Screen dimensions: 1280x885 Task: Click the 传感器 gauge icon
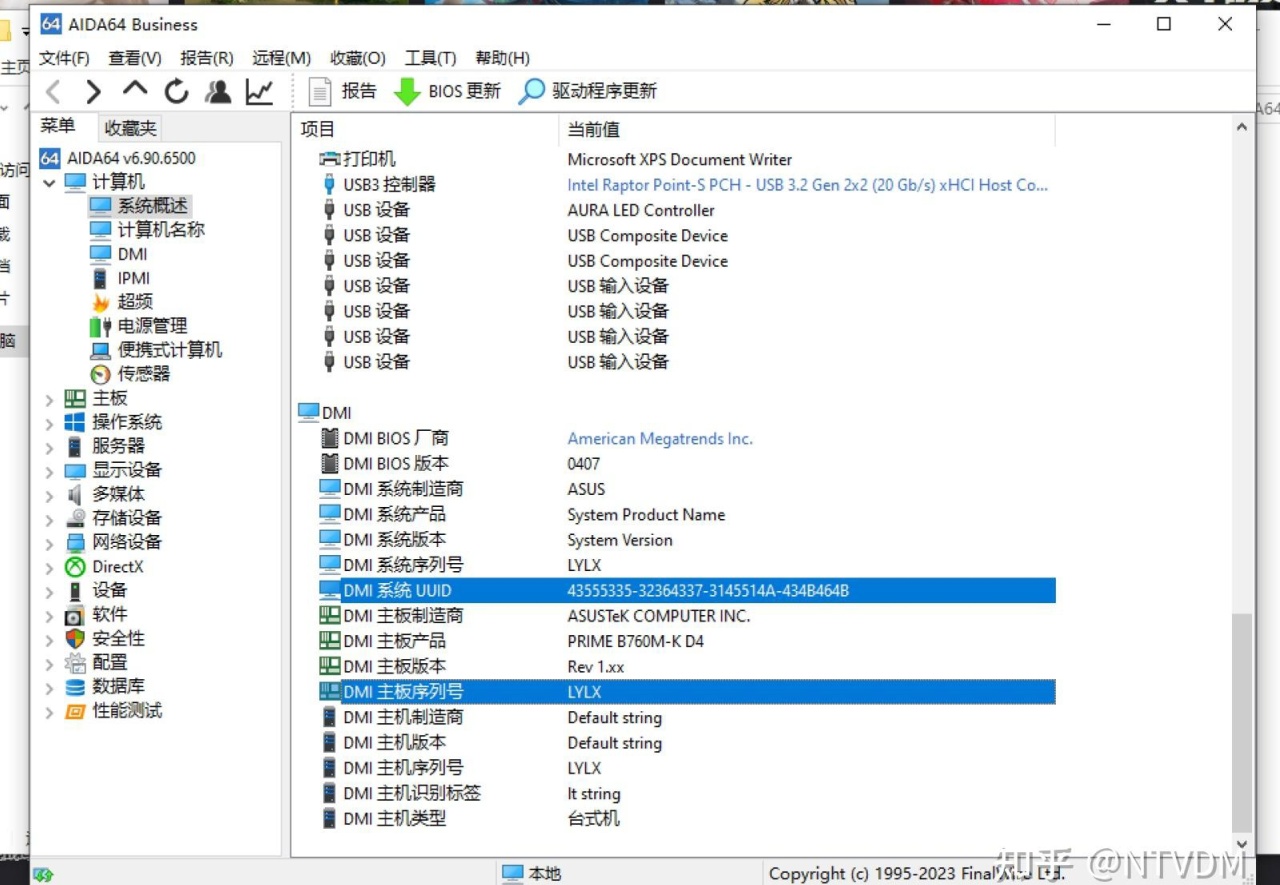pos(100,374)
